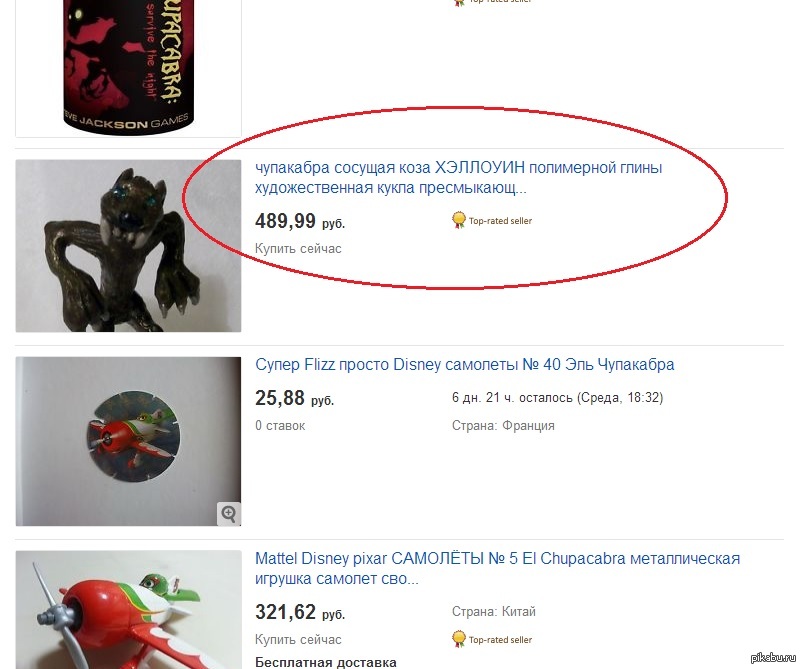Click the magnifier zoom icon on Flizz thumbnail
This screenshot has width=801, height=669.
click(228, 513)
